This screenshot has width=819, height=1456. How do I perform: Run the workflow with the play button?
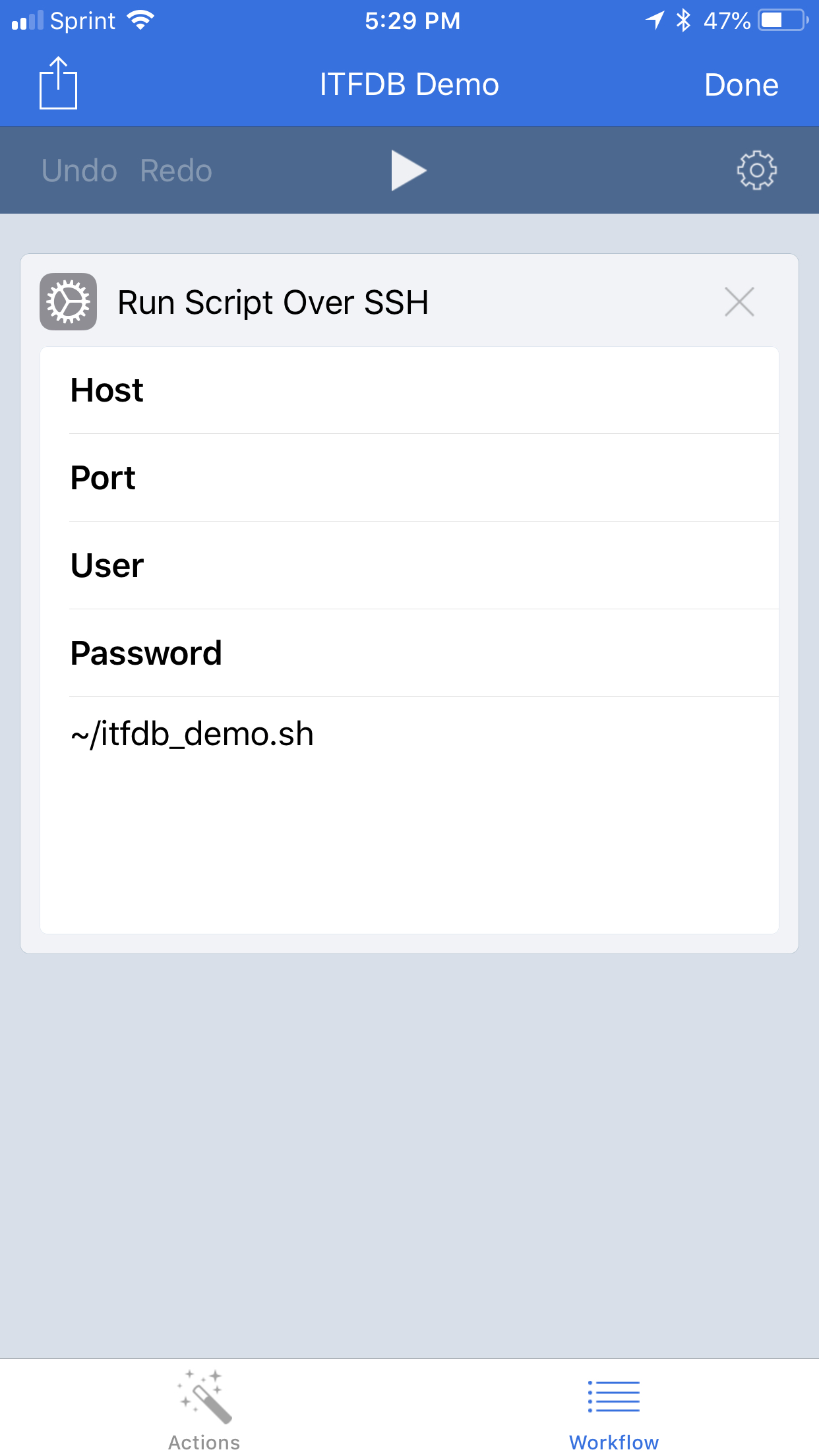tap(409, 169)
